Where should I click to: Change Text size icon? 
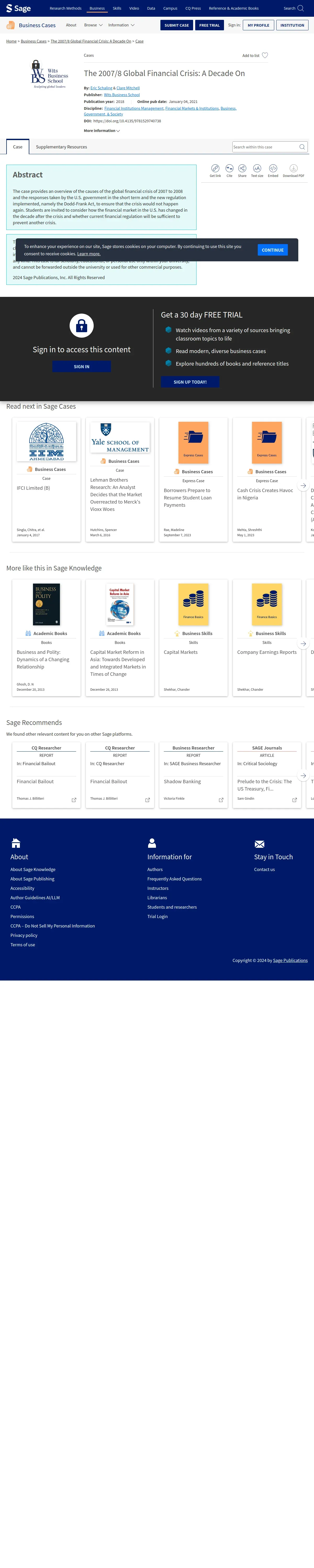click(x=257, y=169)
